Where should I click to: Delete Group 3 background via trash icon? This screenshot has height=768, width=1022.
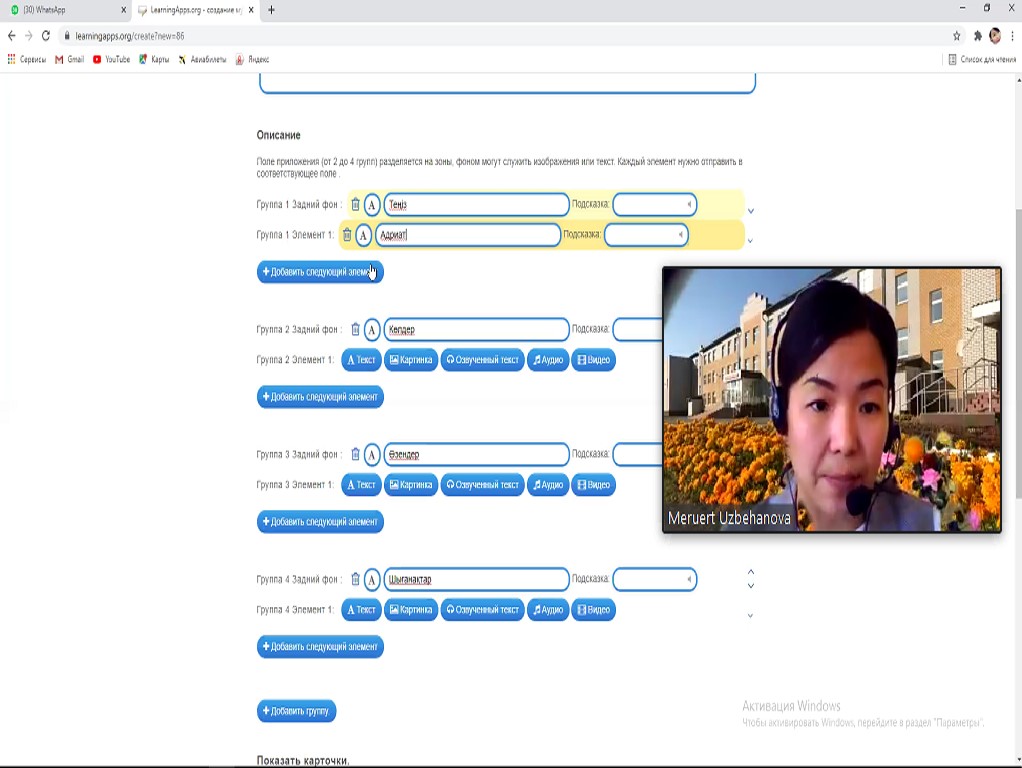355,454
